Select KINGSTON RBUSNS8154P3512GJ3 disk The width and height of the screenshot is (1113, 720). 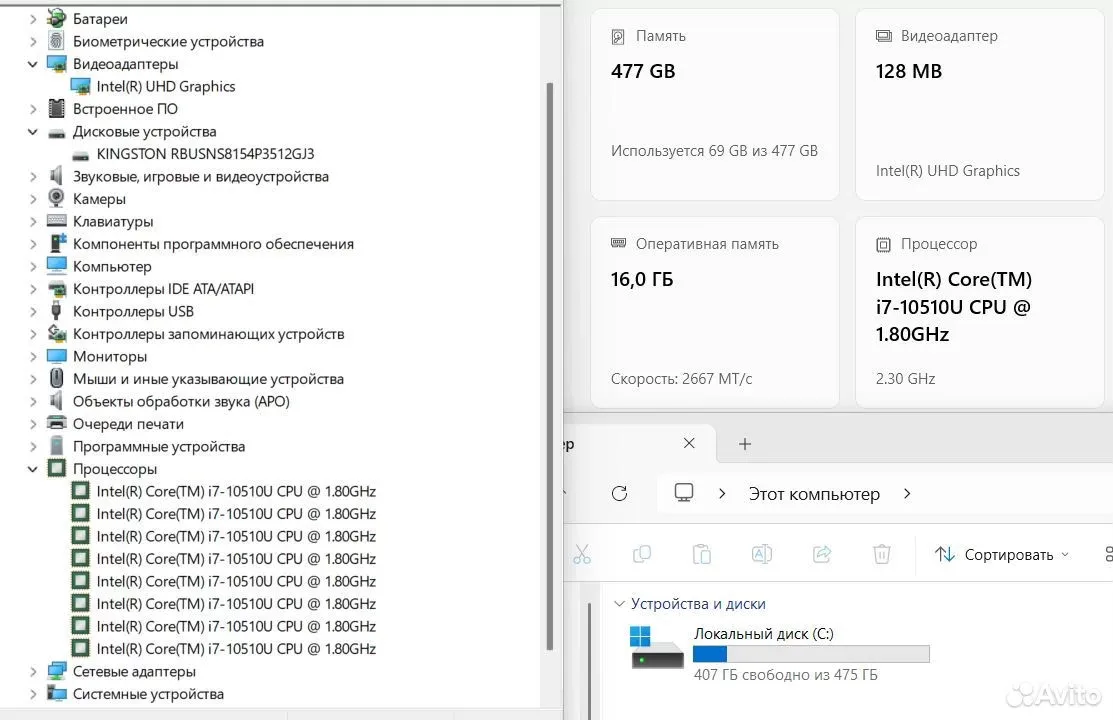click(x=205, y=154)
